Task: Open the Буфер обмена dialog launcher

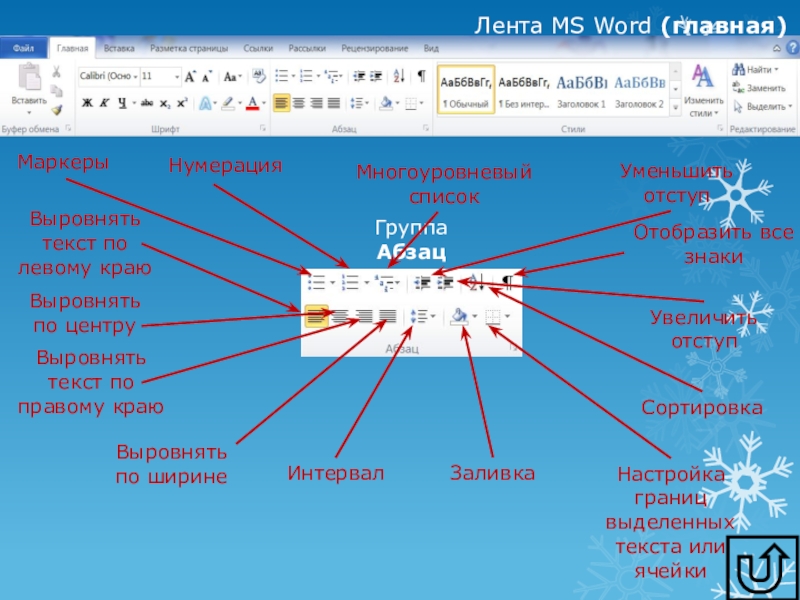Action: point(68,129)
